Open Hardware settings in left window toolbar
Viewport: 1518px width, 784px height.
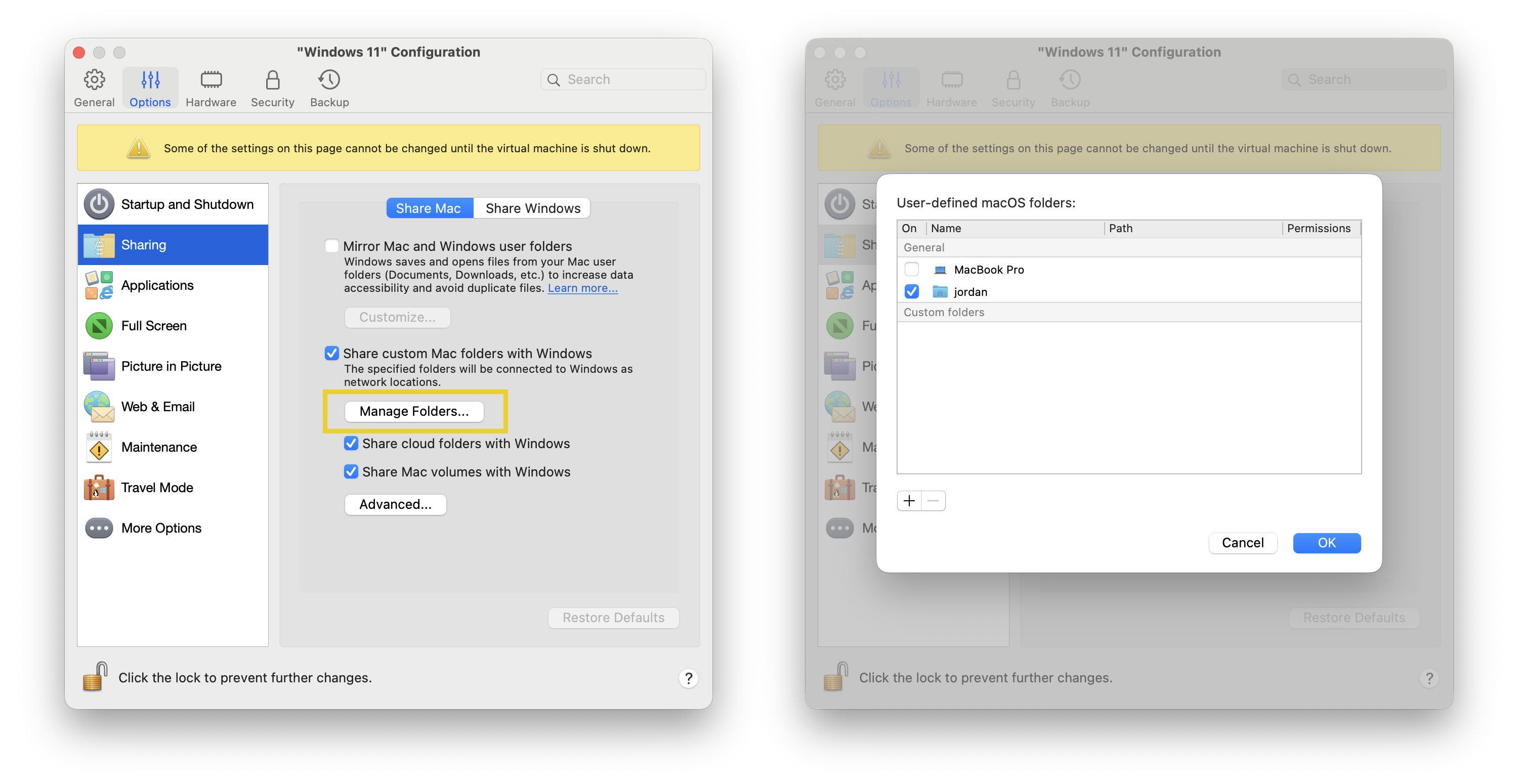click(211, 89)
